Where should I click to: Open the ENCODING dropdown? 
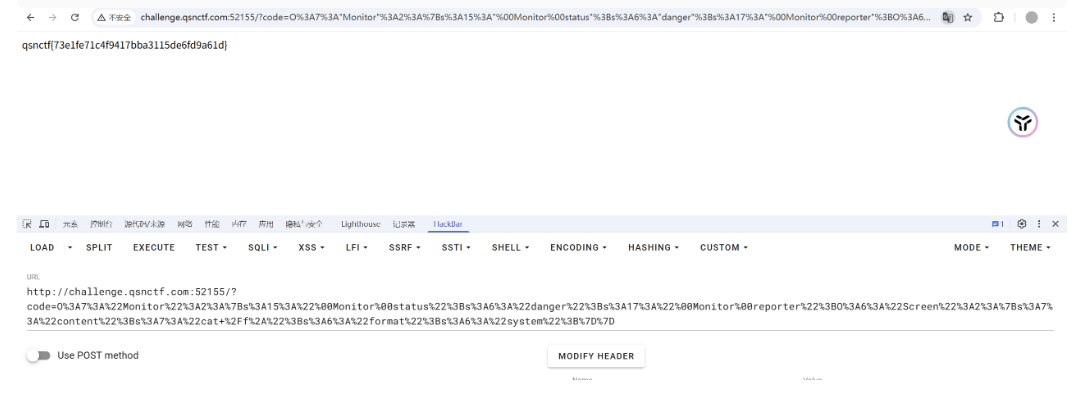[581, 247]
